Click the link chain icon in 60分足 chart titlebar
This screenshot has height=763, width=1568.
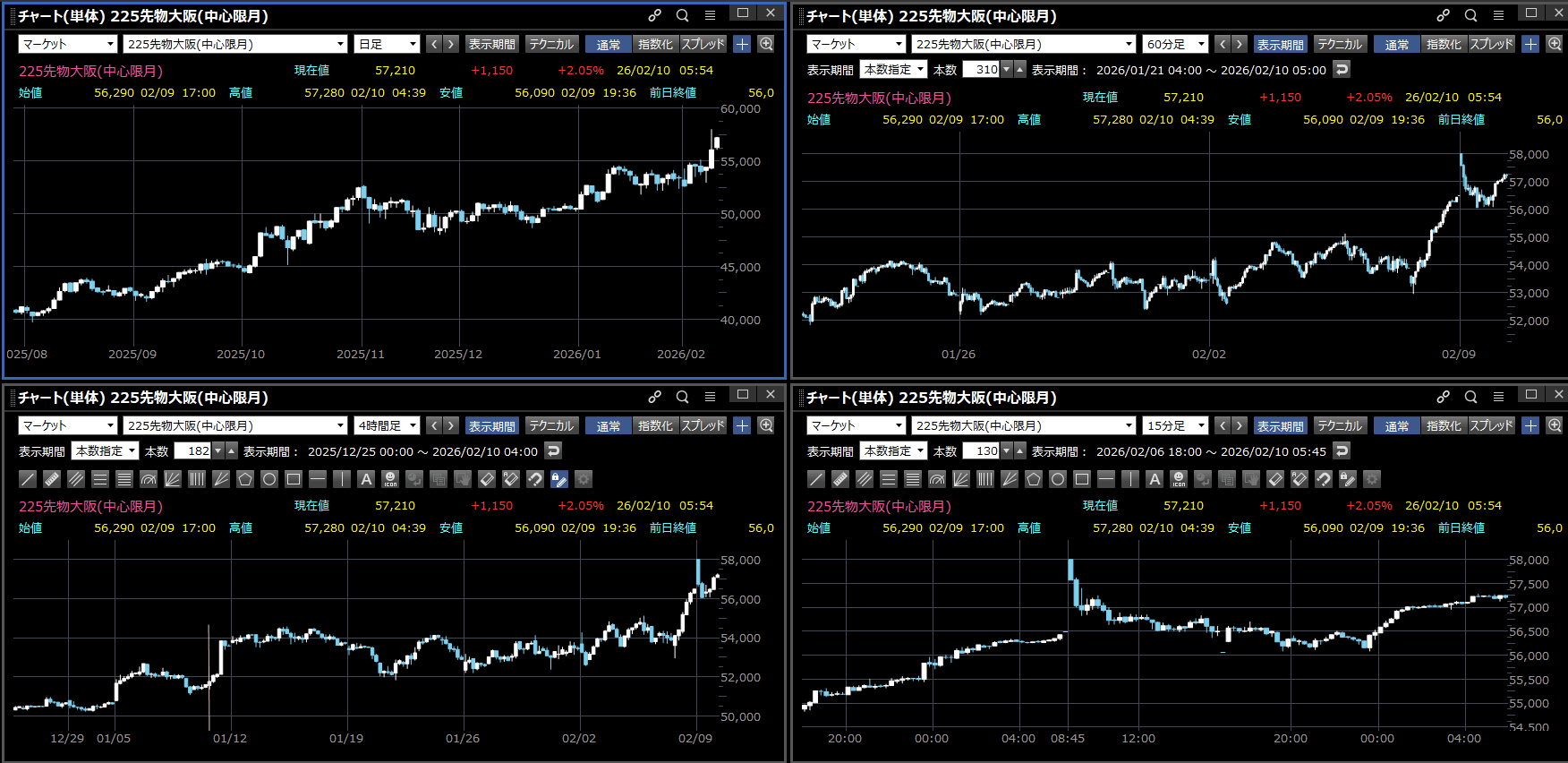1443,15
